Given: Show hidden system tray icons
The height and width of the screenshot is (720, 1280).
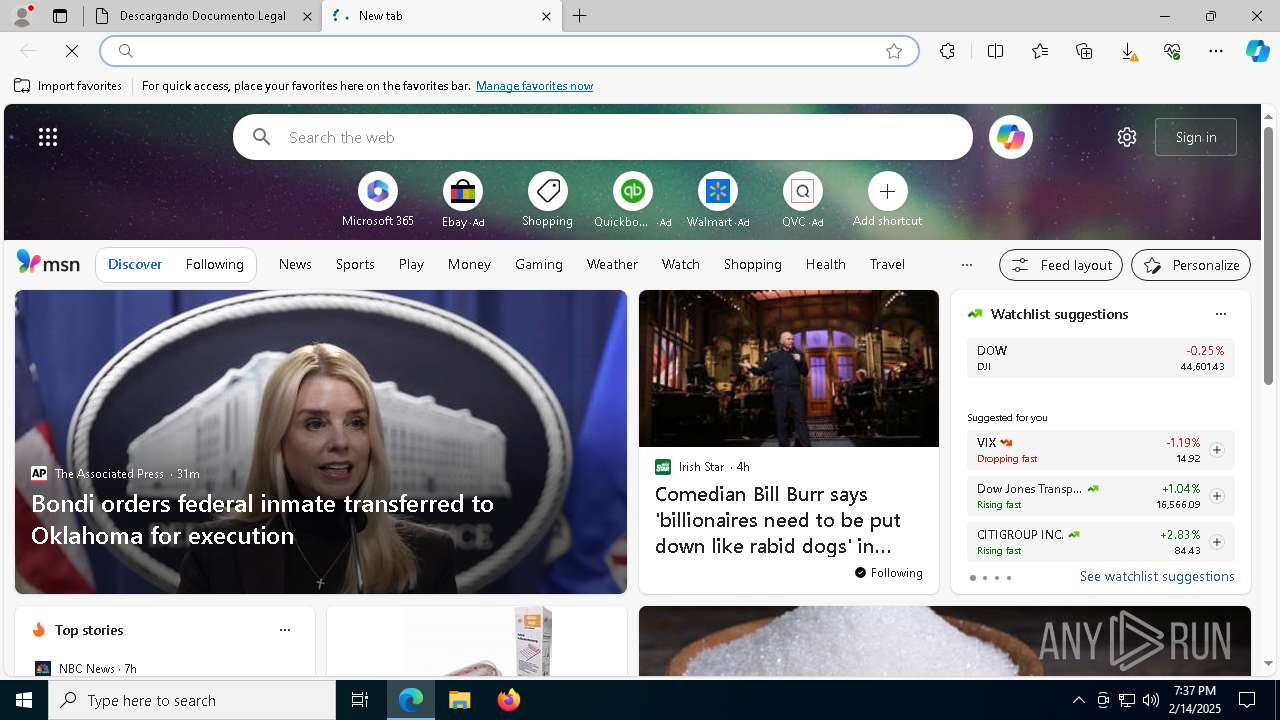Looking at the screenshot, I should pos(1078,700).
